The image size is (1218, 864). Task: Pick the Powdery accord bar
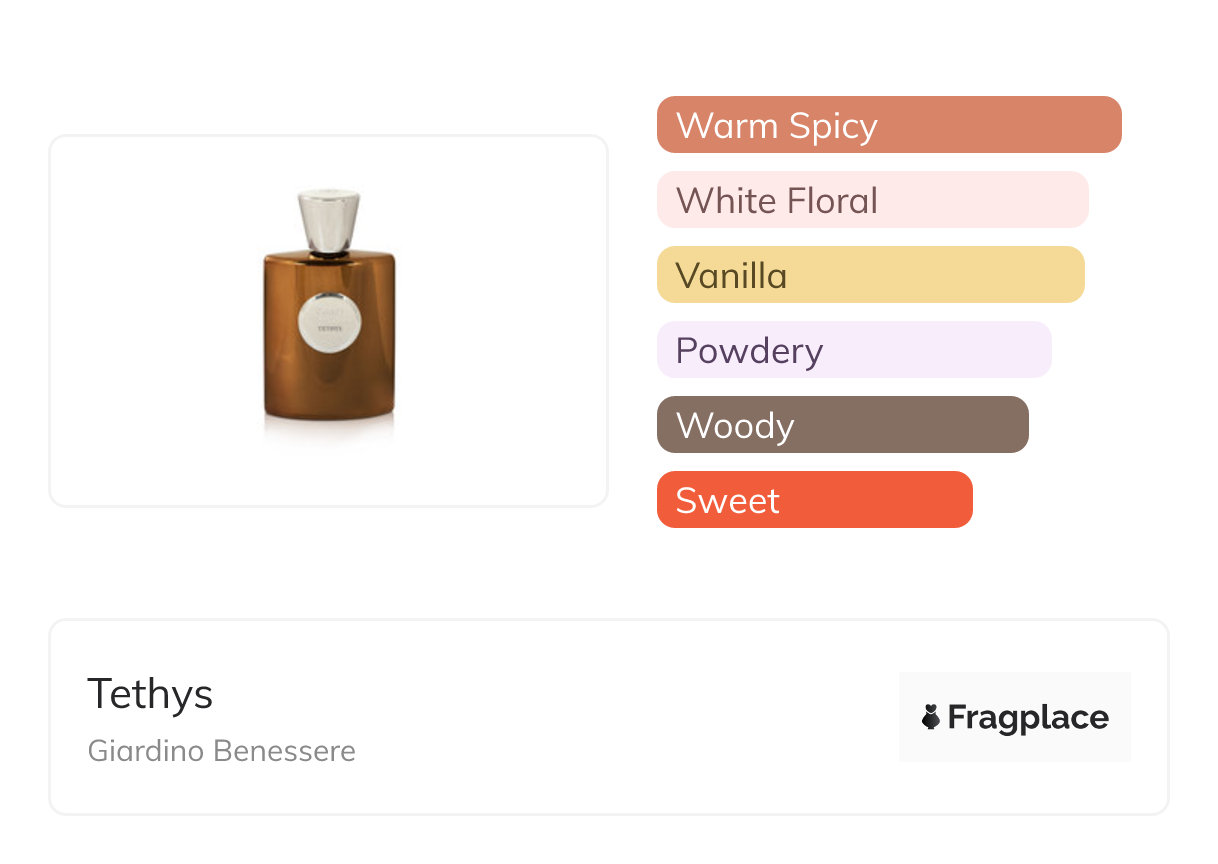tap(853, 350)
